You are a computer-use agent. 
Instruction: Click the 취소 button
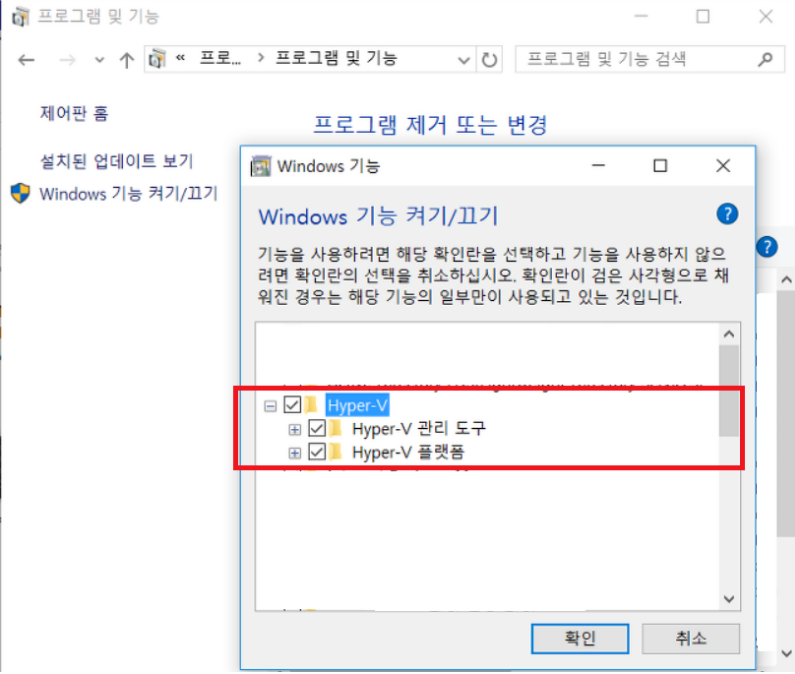coord(691,638)
